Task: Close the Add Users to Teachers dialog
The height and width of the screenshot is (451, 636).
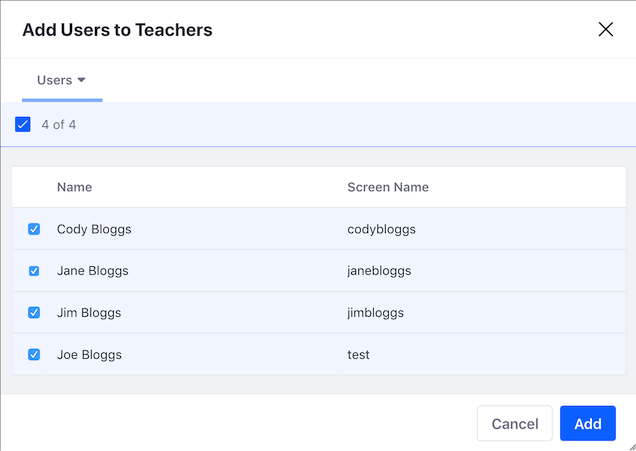Action: click(x=606, y=29)
